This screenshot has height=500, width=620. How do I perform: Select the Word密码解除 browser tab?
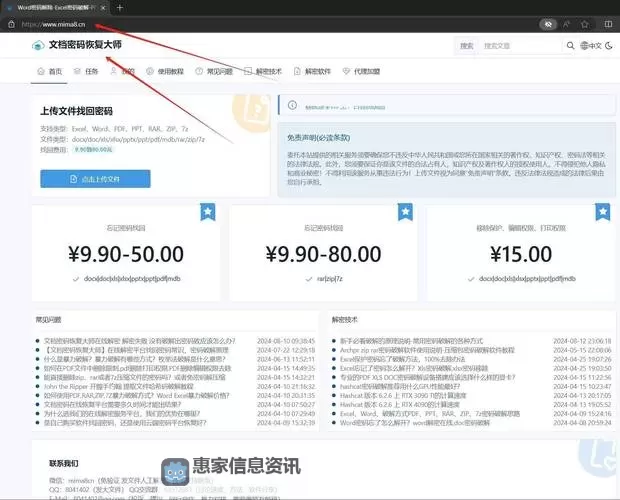coord(55,8)
